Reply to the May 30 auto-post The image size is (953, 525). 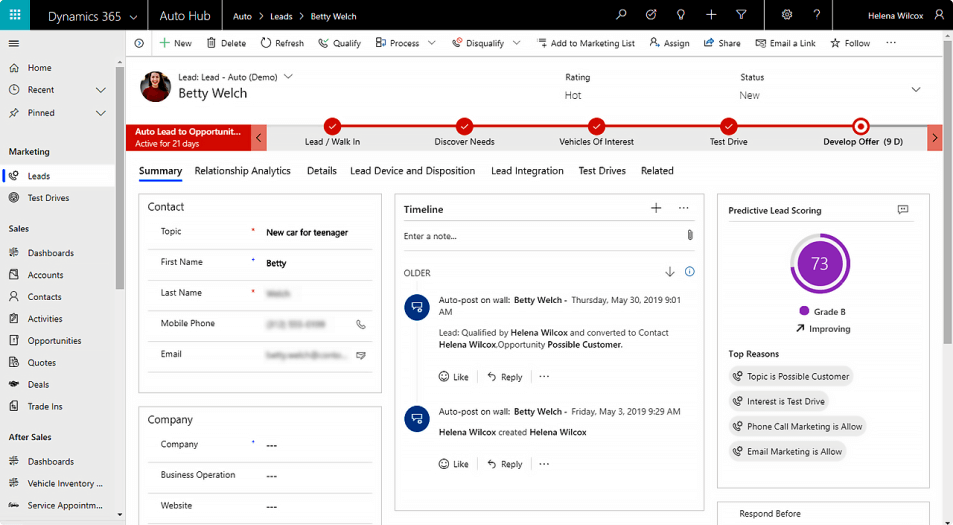(x=504, y=377)
